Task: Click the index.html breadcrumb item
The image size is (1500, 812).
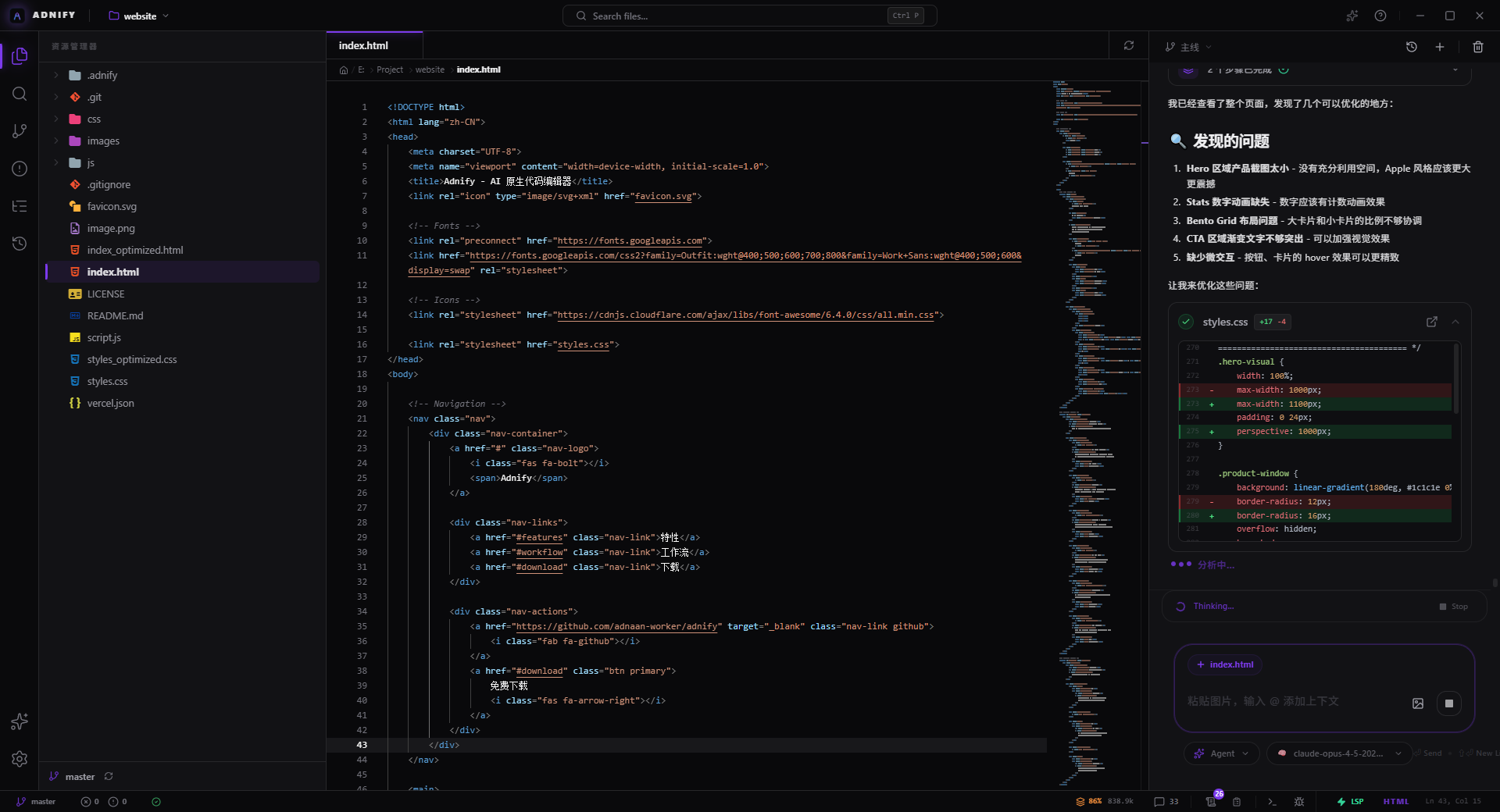Action: coord(479,69)
